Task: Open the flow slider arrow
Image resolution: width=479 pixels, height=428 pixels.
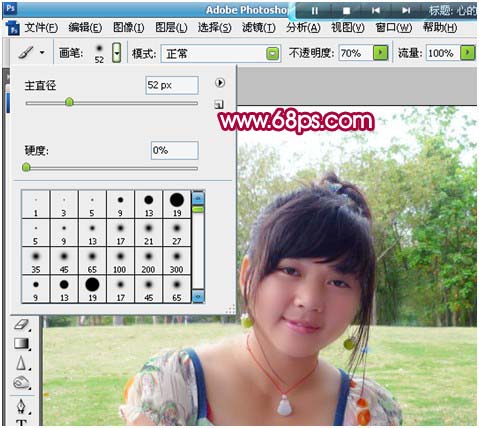Action: [x=467, y=53]
